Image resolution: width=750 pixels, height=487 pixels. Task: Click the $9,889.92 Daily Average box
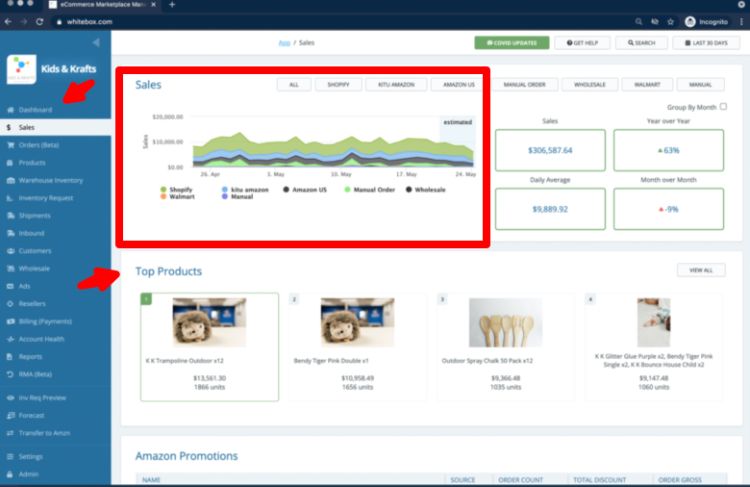tap(550, 209)
